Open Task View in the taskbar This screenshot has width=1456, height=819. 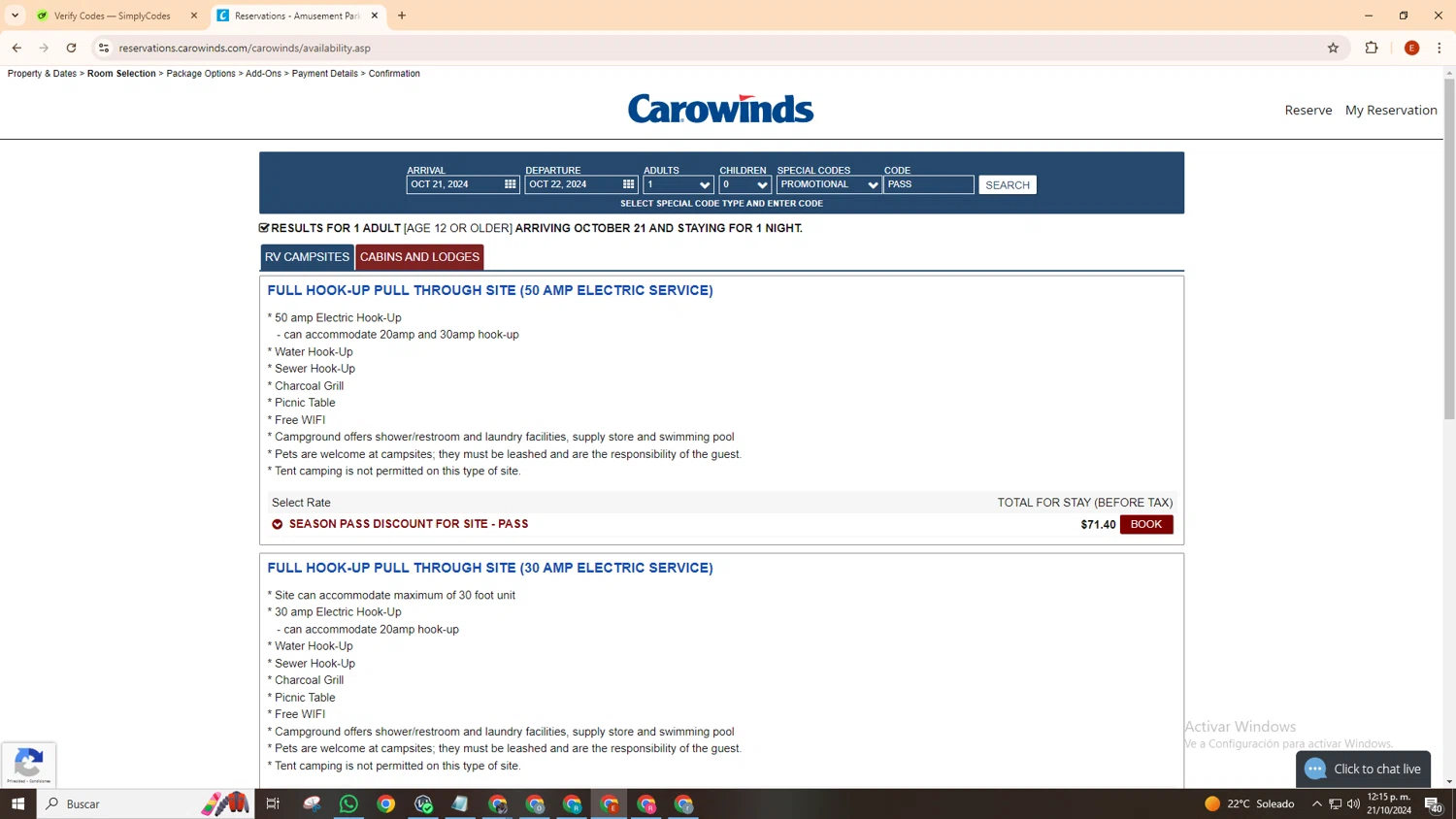pyautogui.click(x=274, y=803)
